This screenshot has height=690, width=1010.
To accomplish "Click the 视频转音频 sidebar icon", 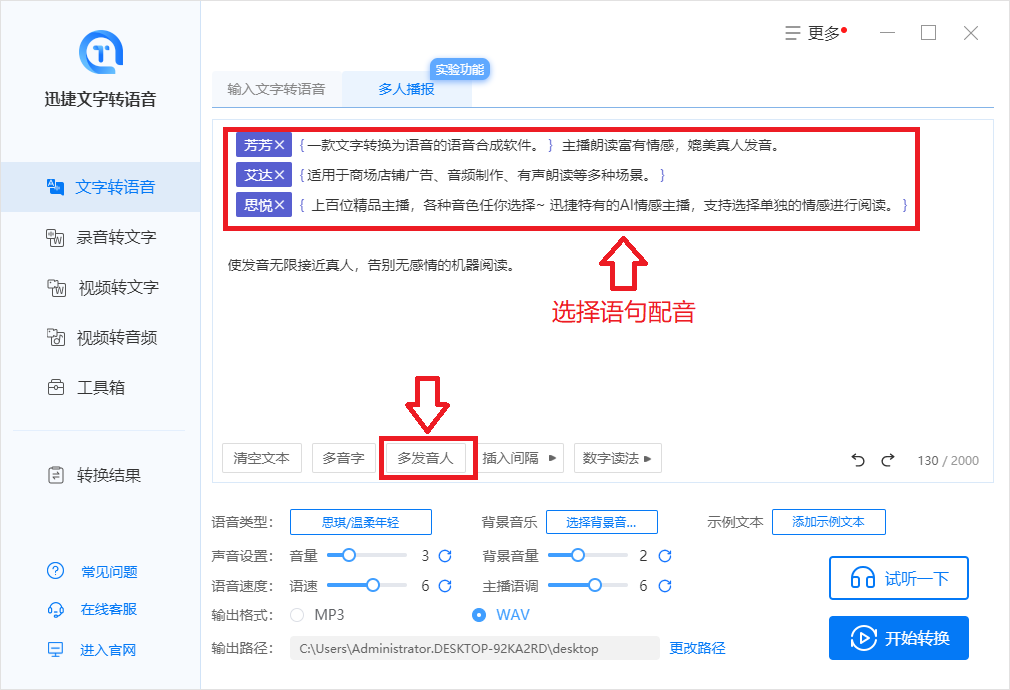I will point(56,337).
